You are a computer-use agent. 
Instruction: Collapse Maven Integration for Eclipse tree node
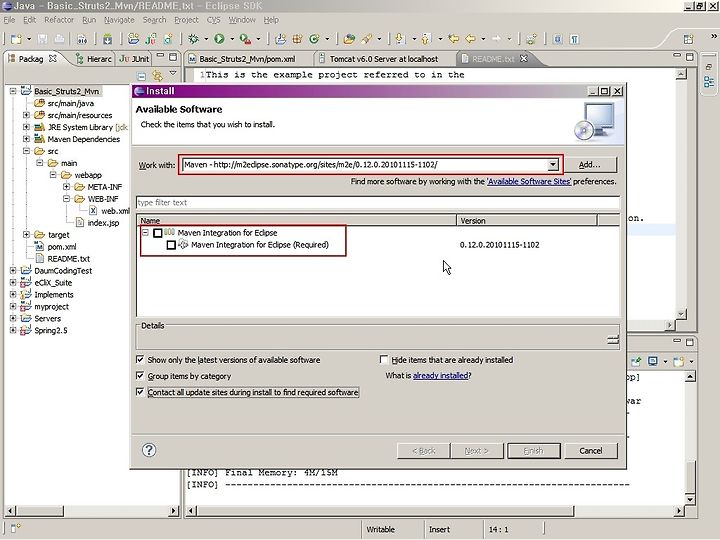pyautogui.click(x=145, y=233)
